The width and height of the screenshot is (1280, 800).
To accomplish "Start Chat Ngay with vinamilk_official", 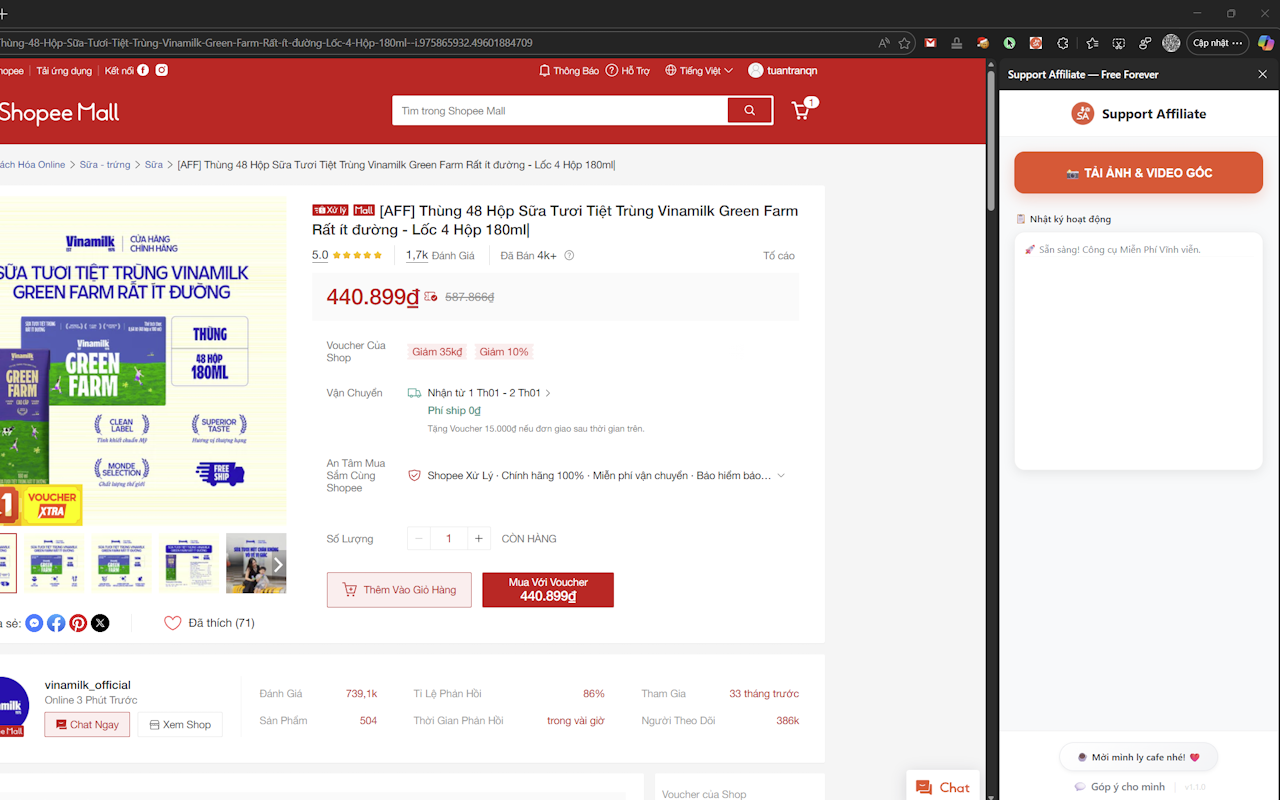I will [87, 725].
